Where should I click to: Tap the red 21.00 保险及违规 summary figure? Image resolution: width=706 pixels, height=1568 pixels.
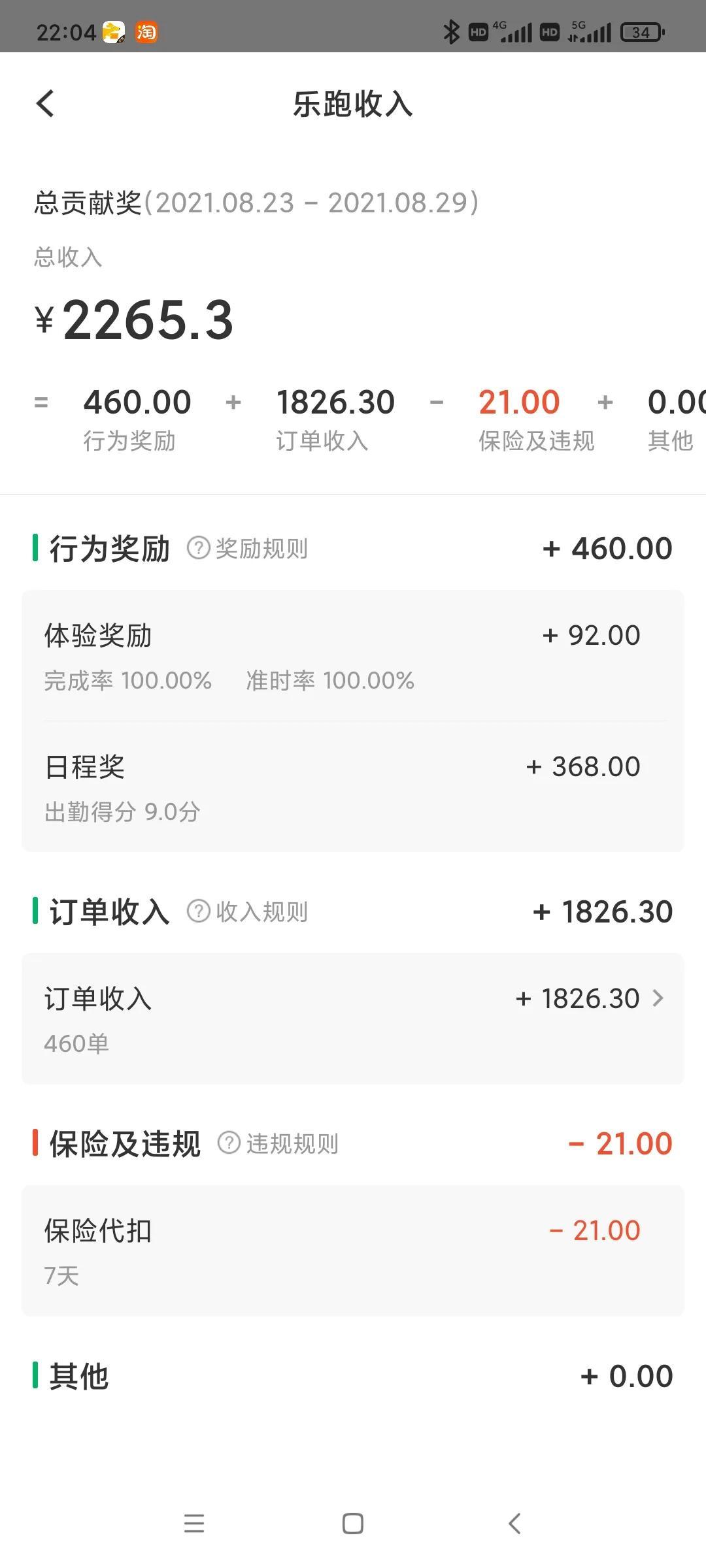(x=519, y=402)
